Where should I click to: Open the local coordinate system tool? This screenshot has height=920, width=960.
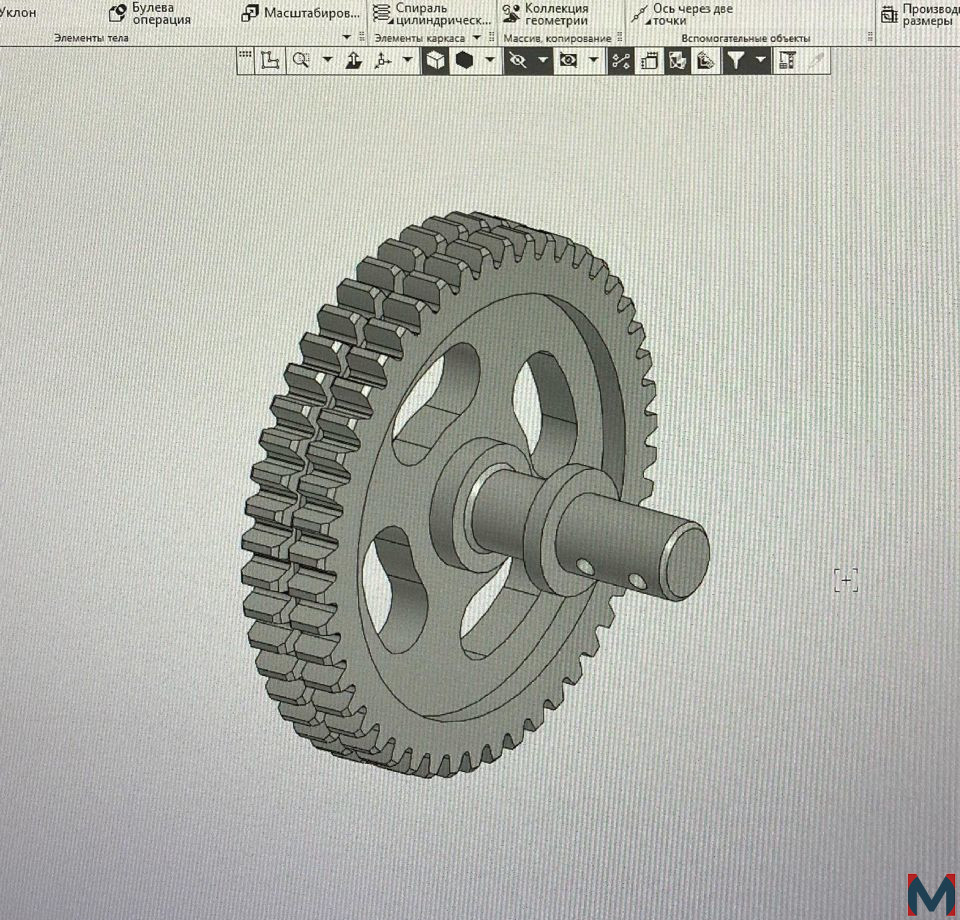point(270,61)
